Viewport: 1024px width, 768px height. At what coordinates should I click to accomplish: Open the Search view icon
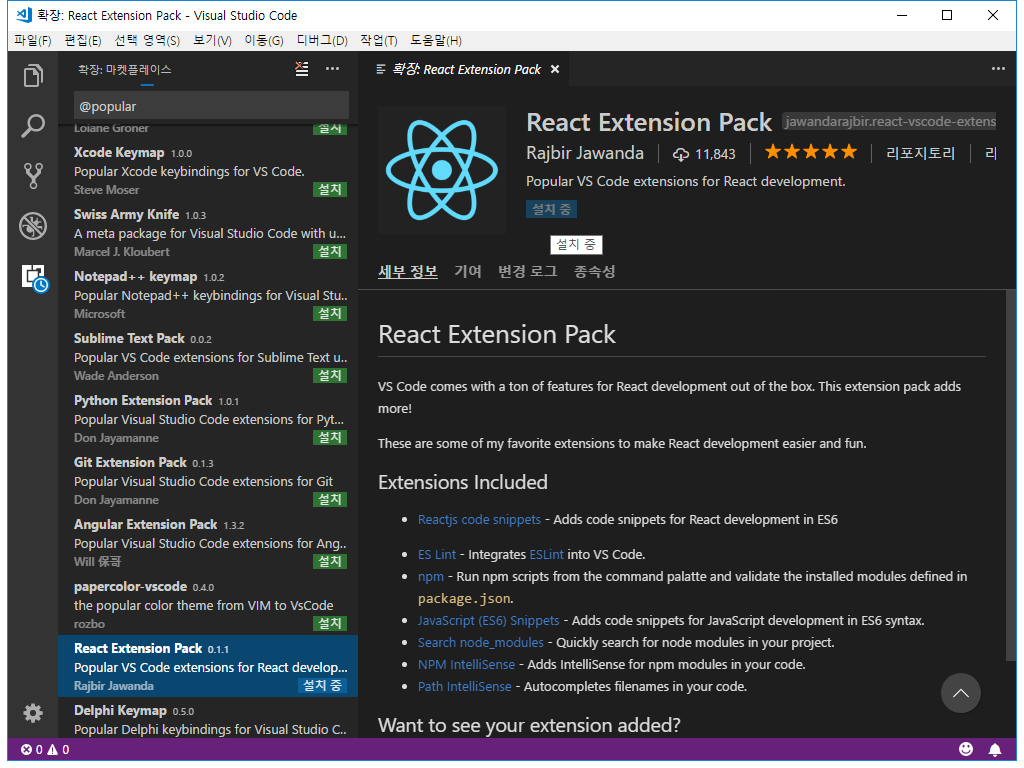33,125
